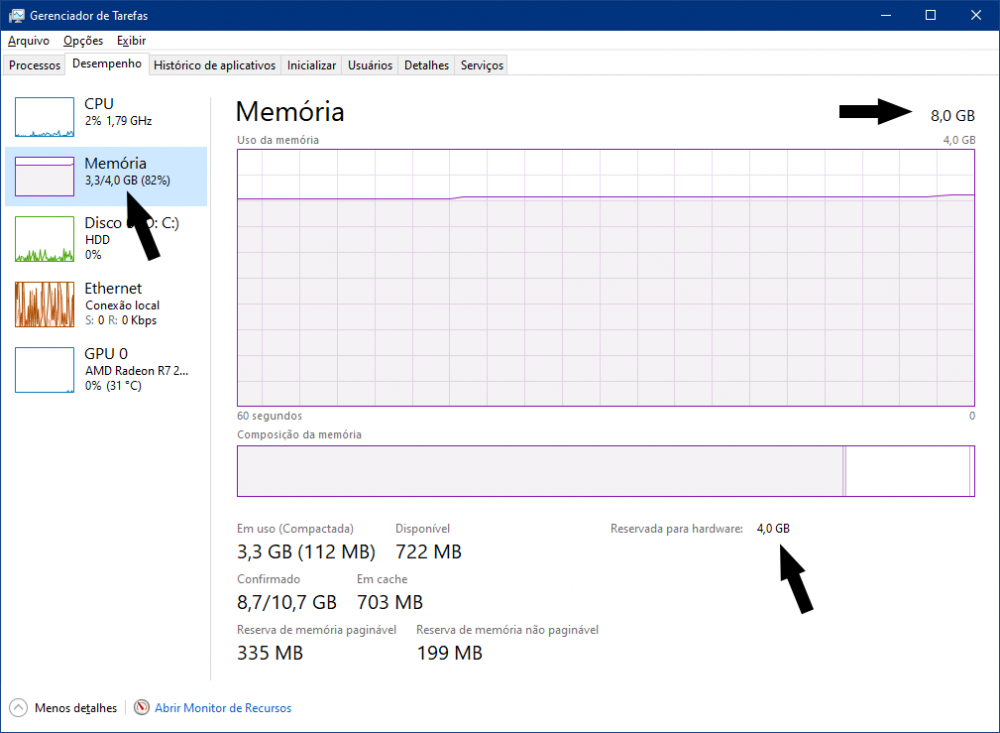Select the CPU mini graph thumbnail
This screenshot has width=1000, height=733.
pyautogui.click(x=45, y=117)
